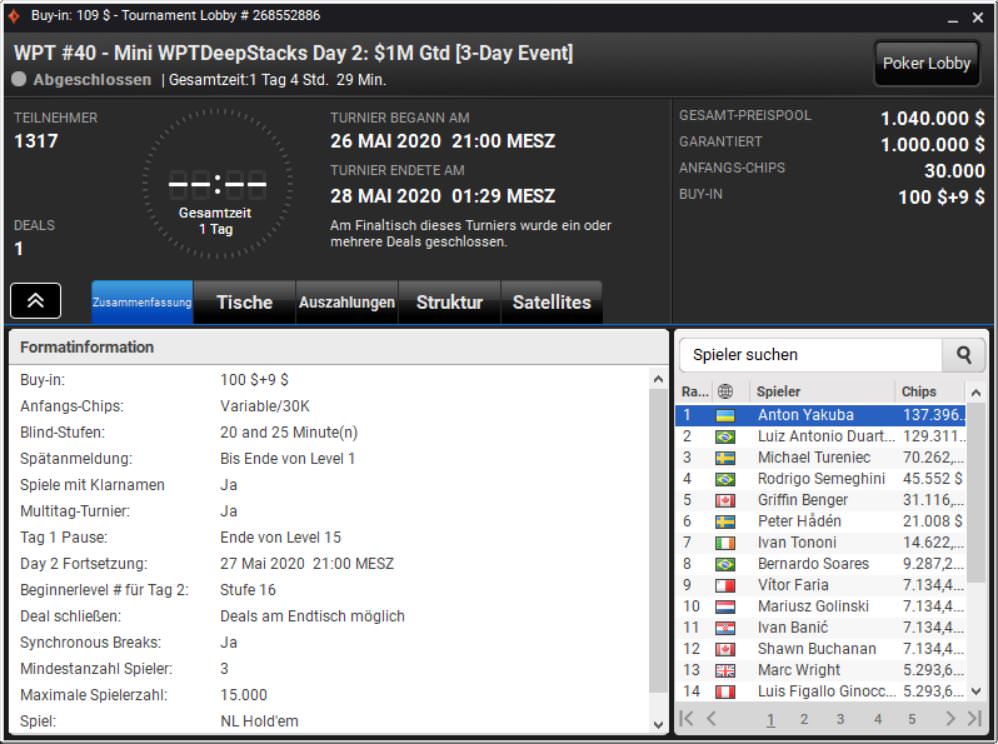The width and height of the screenshot is (998, 744).
Task: Collapse the header with double-chevron button
Action: coord(36,301)
